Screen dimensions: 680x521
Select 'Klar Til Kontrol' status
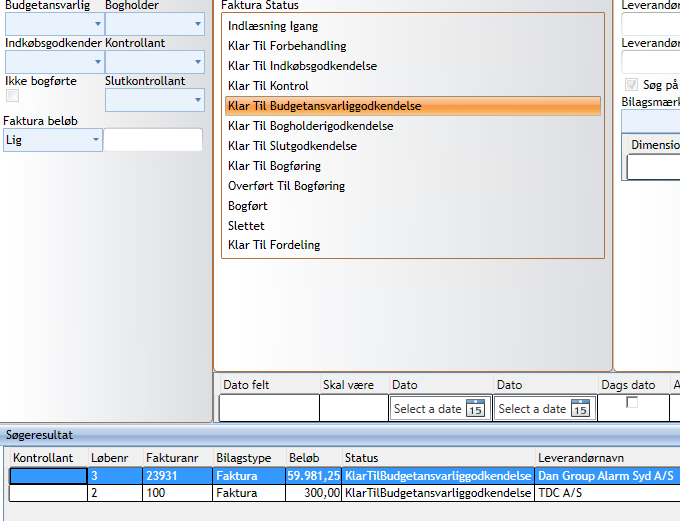coord(413,86)
